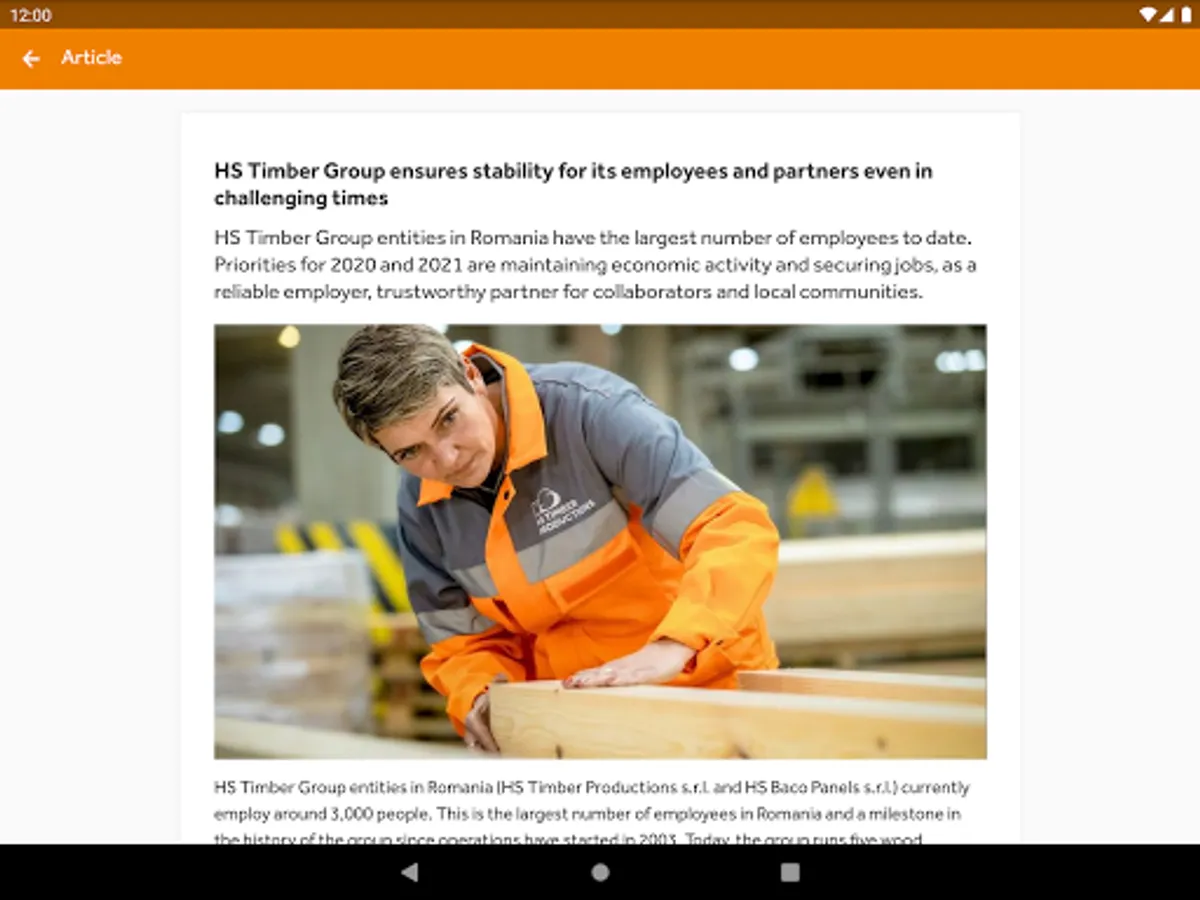Tap the Android home circle button
Screen dimensions: 1200x900
[x=600, y=872]
